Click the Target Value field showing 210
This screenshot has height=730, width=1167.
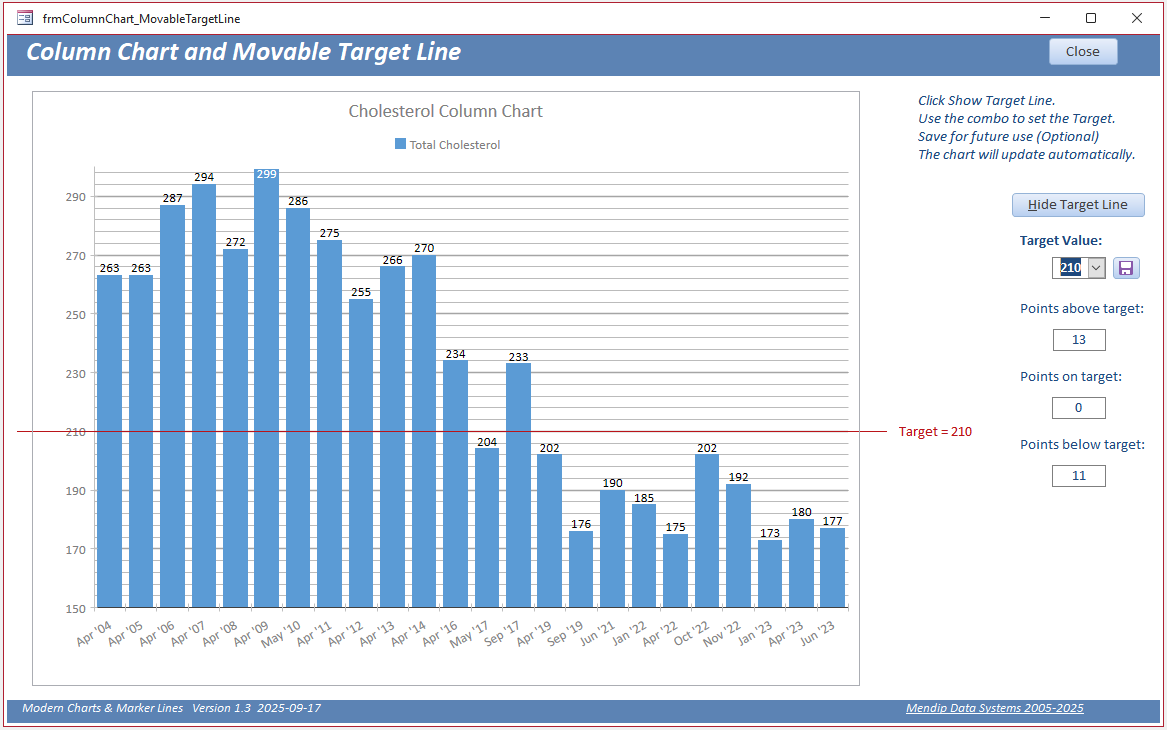[x=1070, y=268]
